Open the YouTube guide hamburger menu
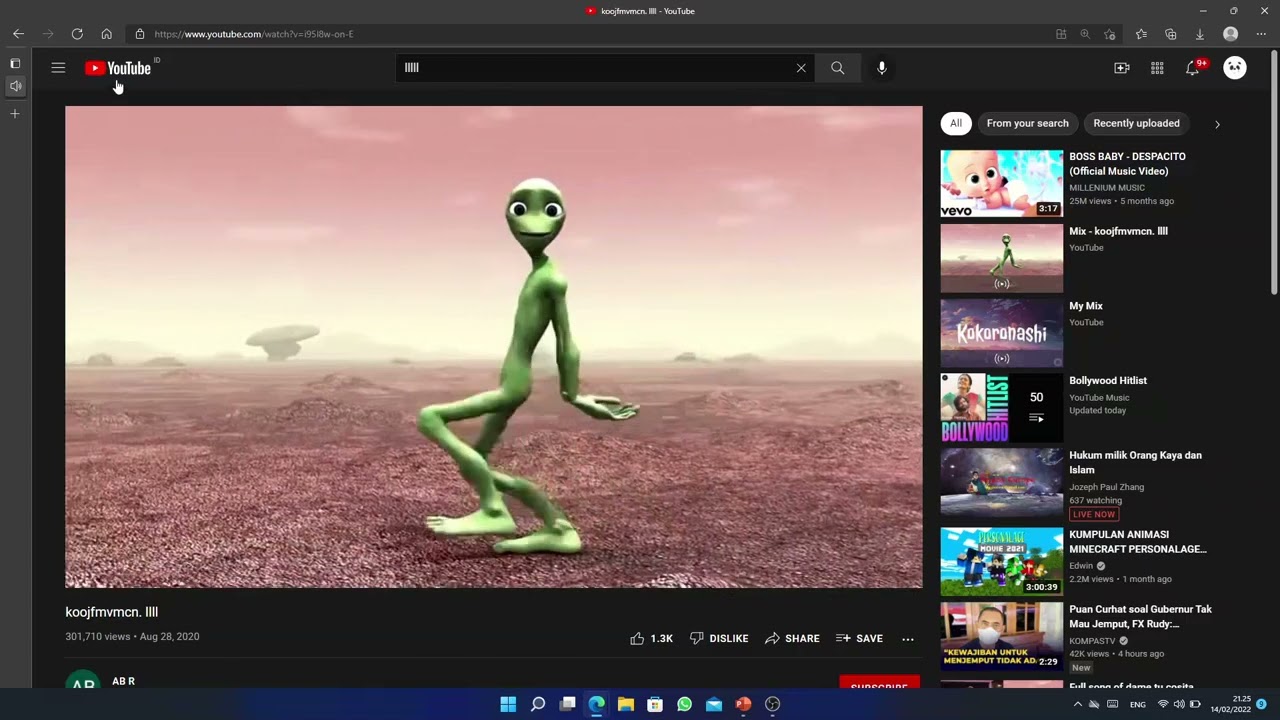This screenshot has width=1280, height=720. click(58, 68)
